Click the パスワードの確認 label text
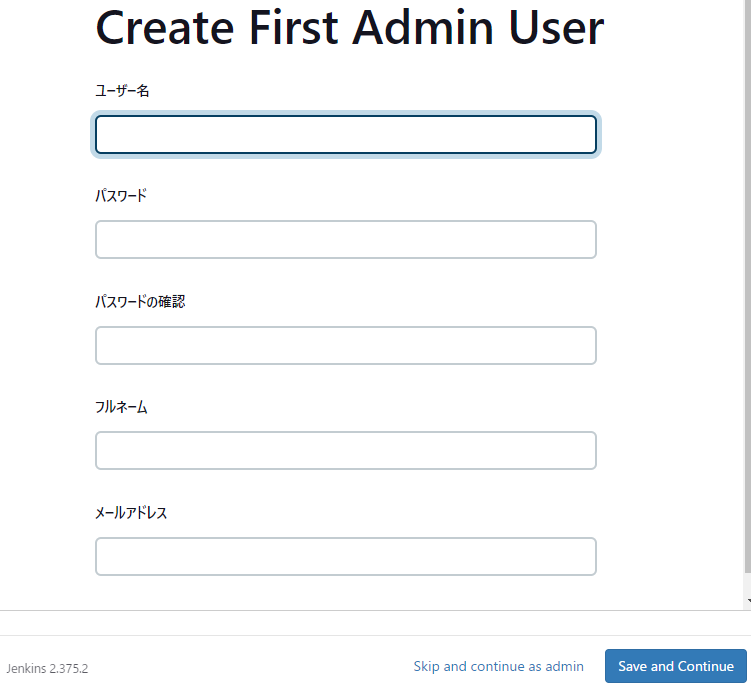Image resolution: width=751 pixels, height=686 pixels. [140, 301]
